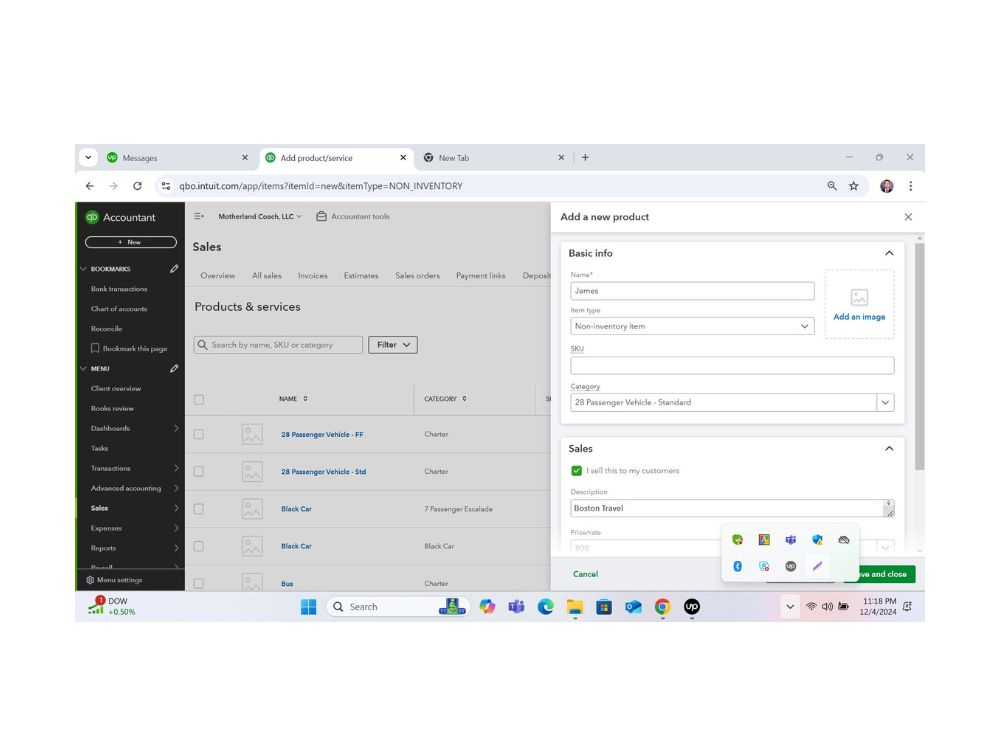Open Outlook from taskbar
Screen dimensions: 1000x750
[x=633, y=607]
